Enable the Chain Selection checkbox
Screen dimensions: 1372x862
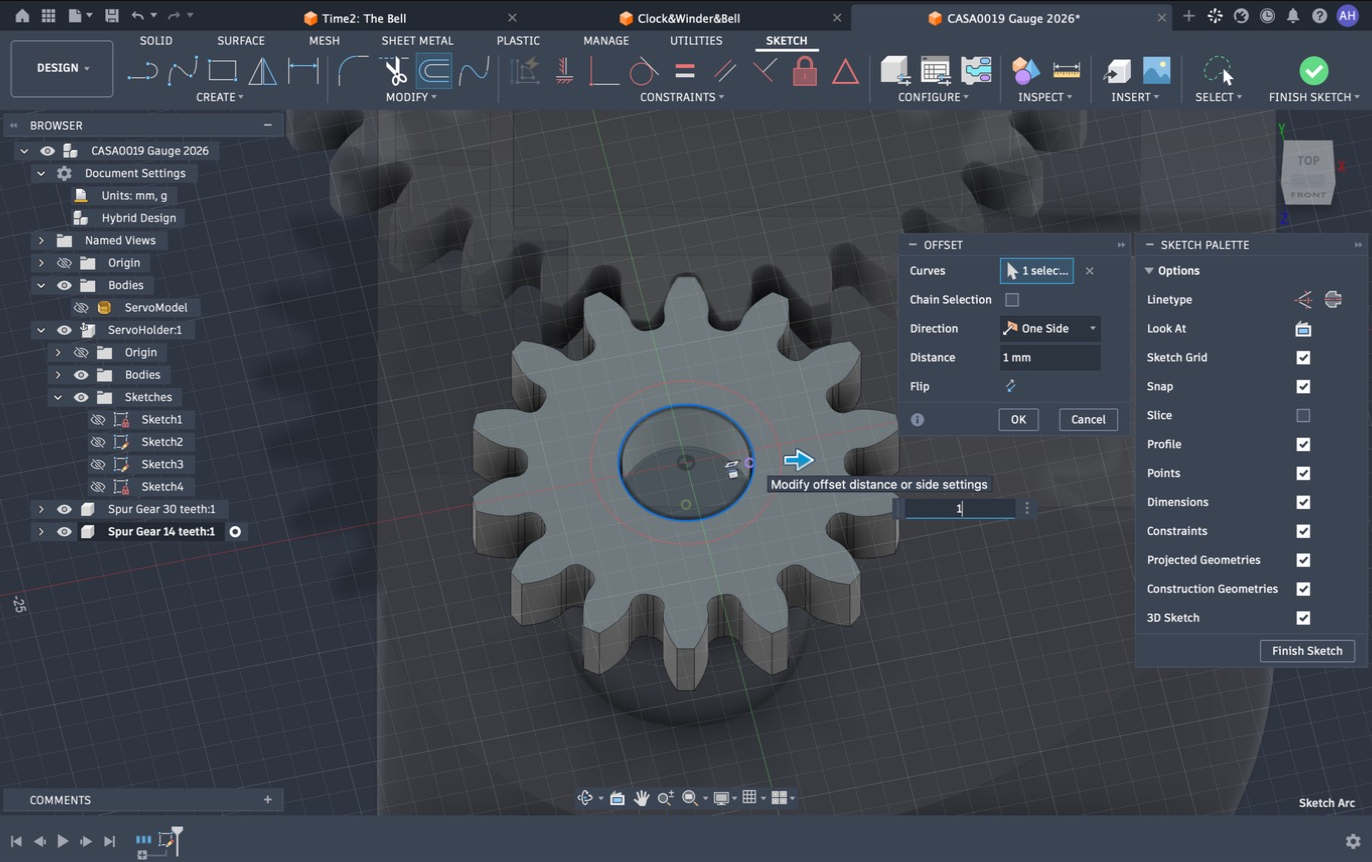point(1012,300)
